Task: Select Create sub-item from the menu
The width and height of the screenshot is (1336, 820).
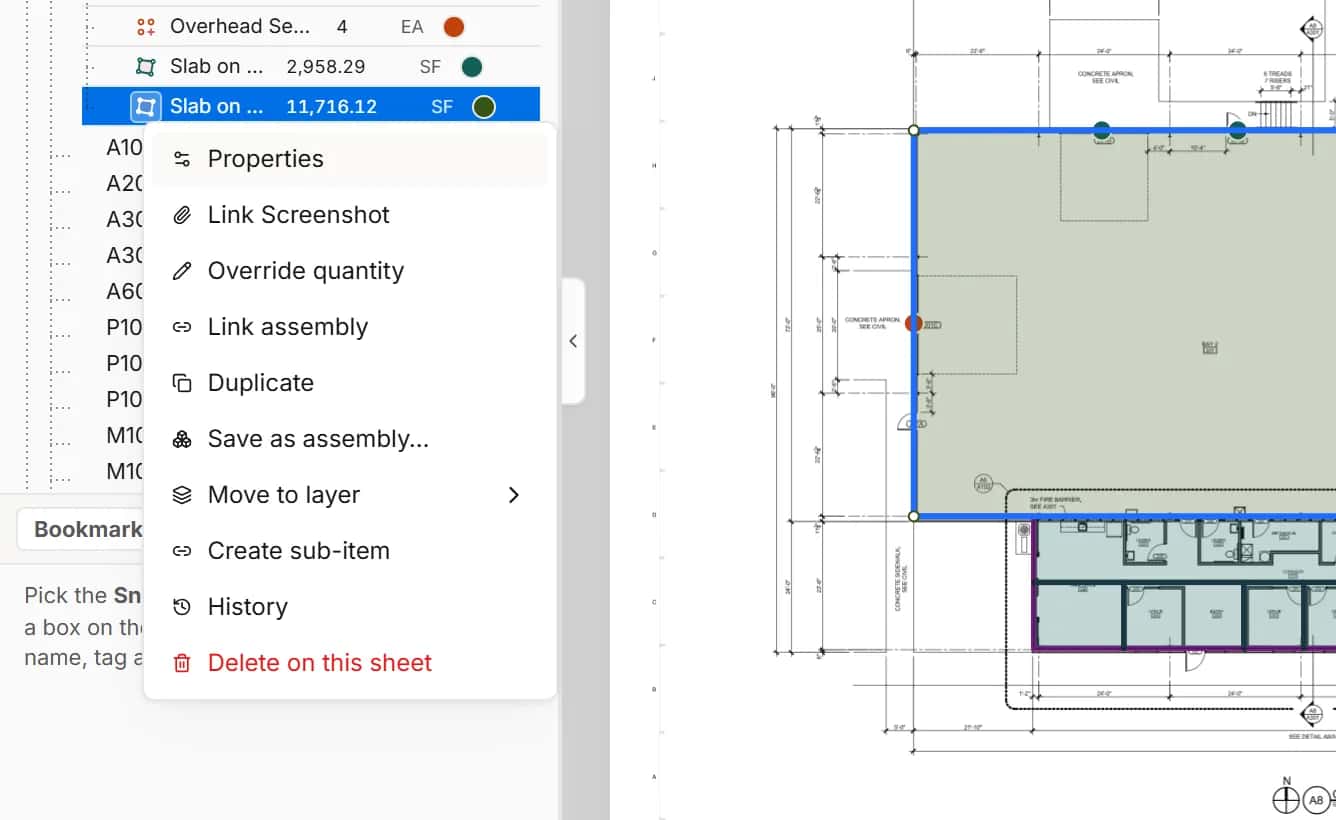Action: (x=349, y=551)
